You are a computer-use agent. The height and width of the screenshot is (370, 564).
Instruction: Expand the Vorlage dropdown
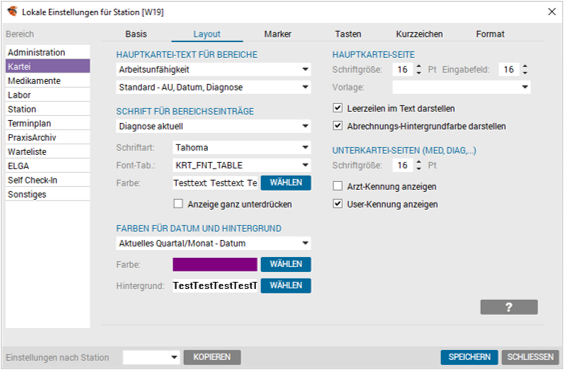pyautogui.click(x=461, y=87)
